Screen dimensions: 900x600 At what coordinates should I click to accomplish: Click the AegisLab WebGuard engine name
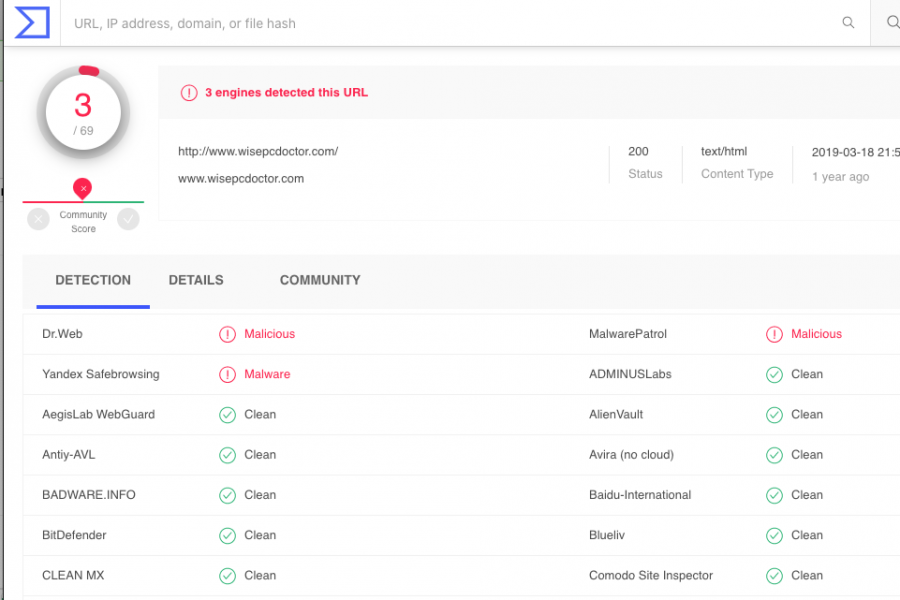[98, 415]
